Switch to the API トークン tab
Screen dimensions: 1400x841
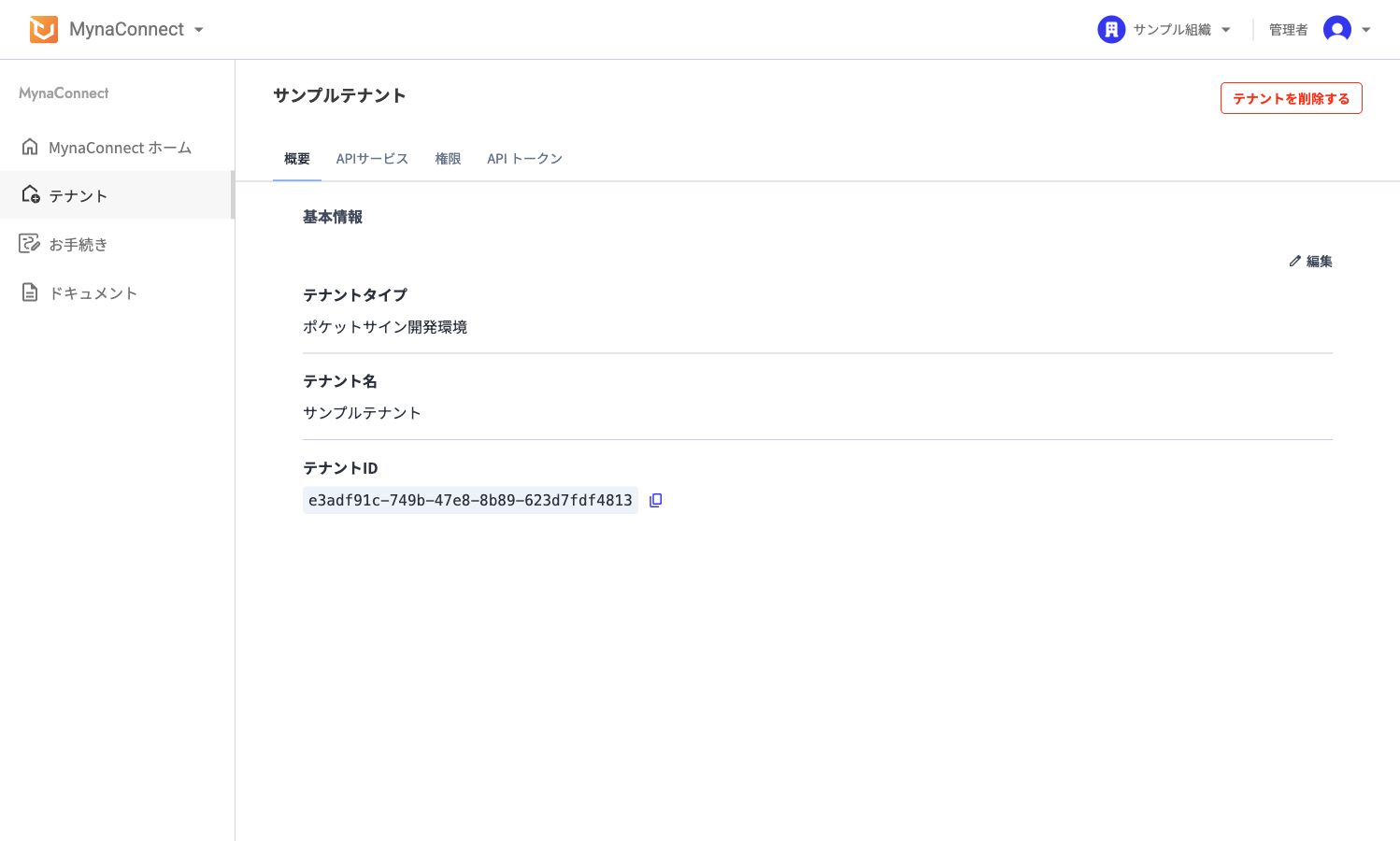524,159
